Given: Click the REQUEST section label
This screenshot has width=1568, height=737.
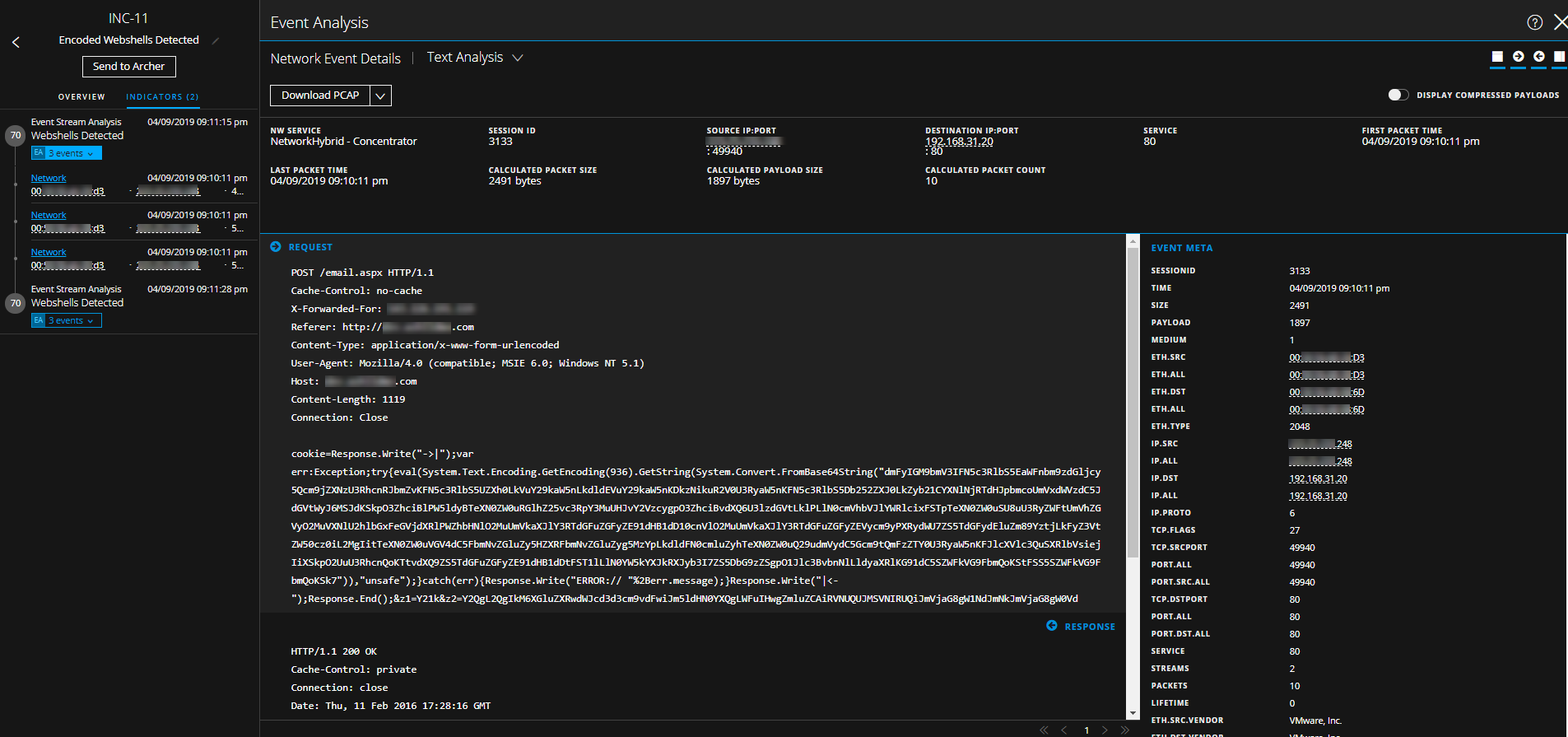Looking at the screenshot, I should (310, 247).
